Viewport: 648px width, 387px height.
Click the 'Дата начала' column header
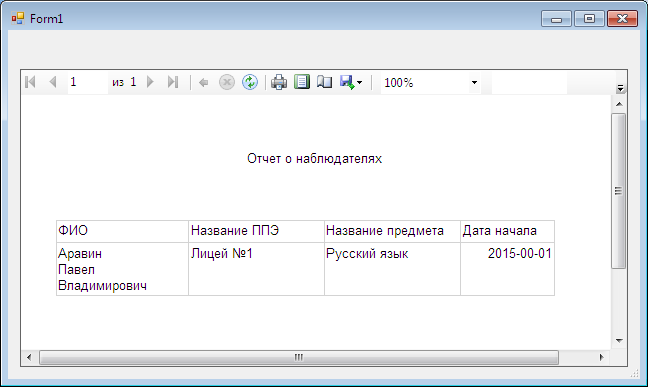(507, 231)
